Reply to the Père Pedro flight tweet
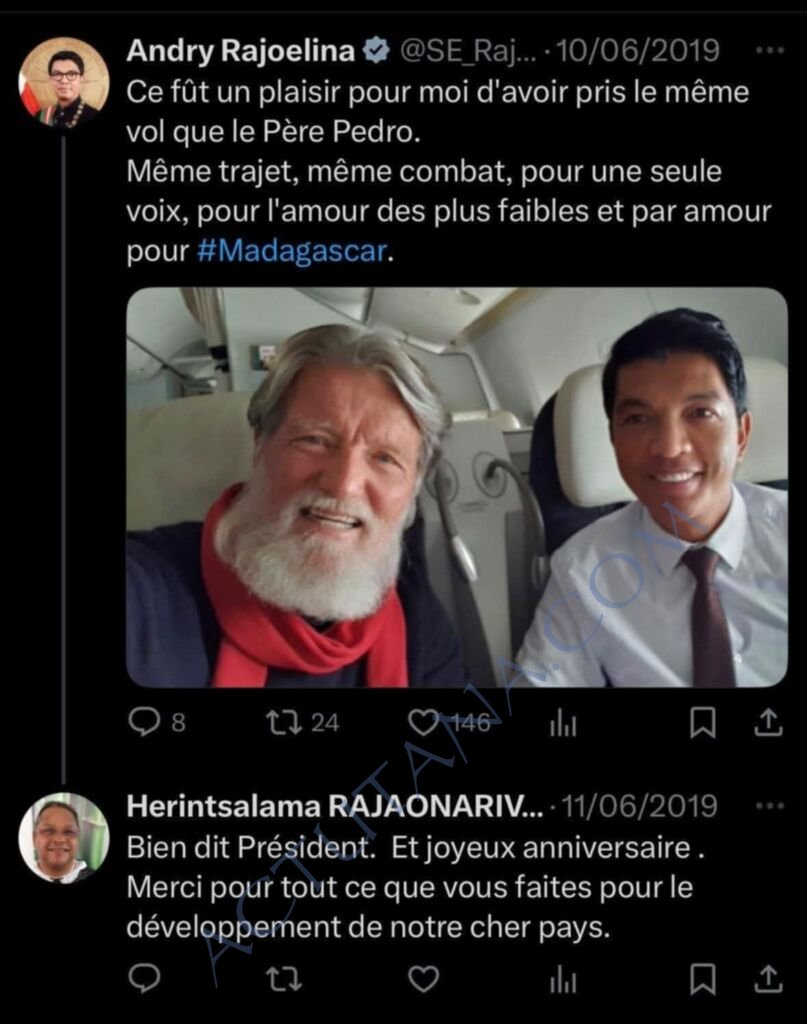This screenshot has width=807, height=1024. [144, 721]
